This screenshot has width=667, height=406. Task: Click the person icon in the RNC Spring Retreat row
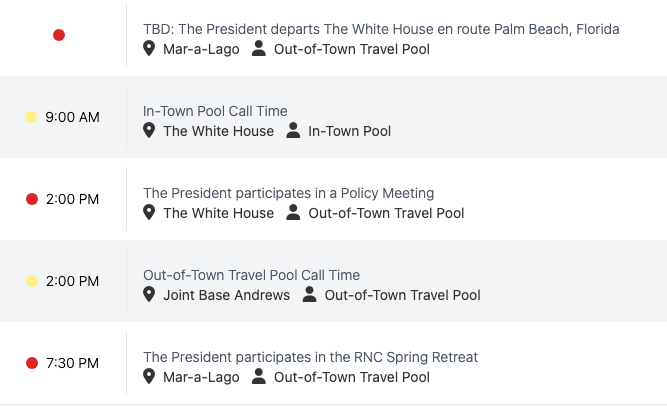pyautogui.click(x=259, y=377)
